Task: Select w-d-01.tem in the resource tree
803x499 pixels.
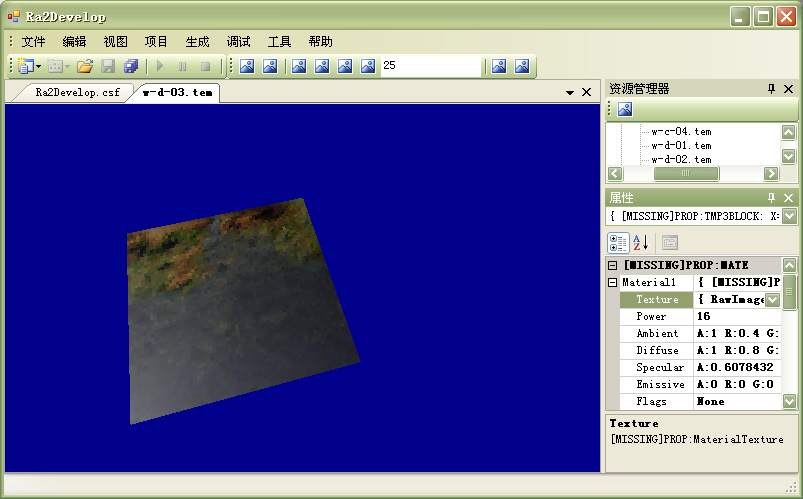Action: (x=681, y=145)
